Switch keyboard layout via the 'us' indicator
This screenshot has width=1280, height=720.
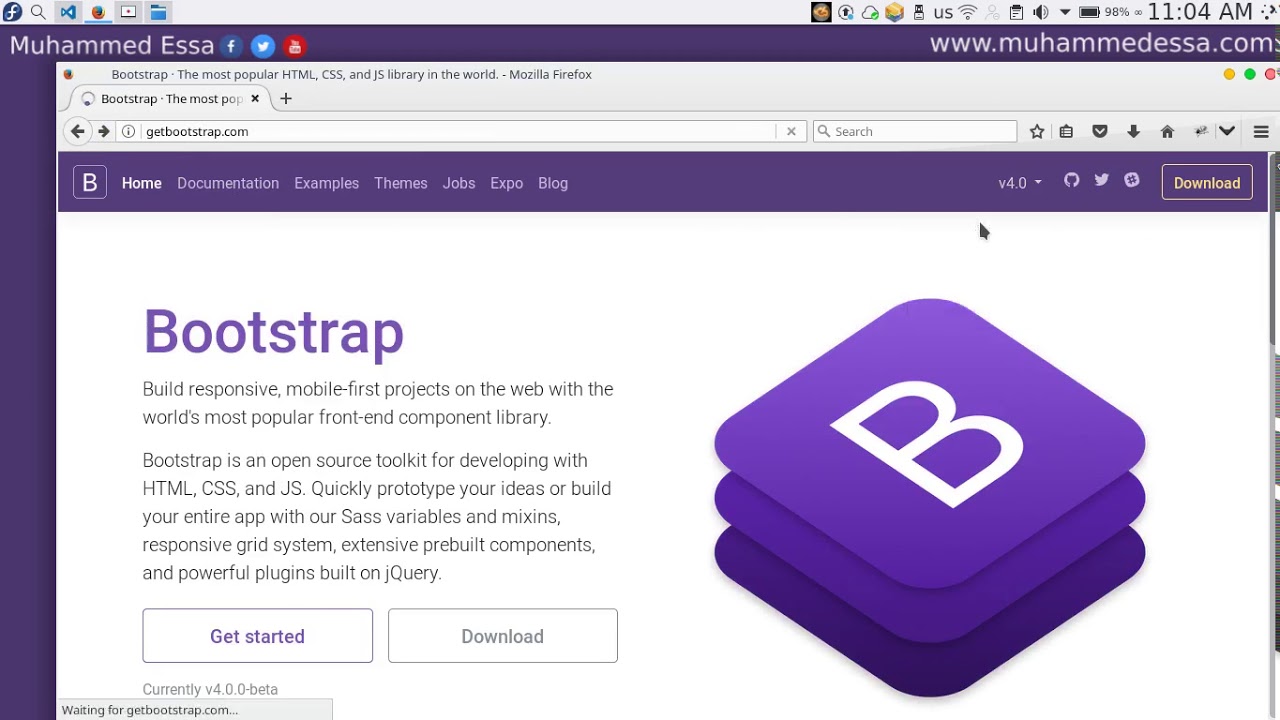tap(943, 13)
